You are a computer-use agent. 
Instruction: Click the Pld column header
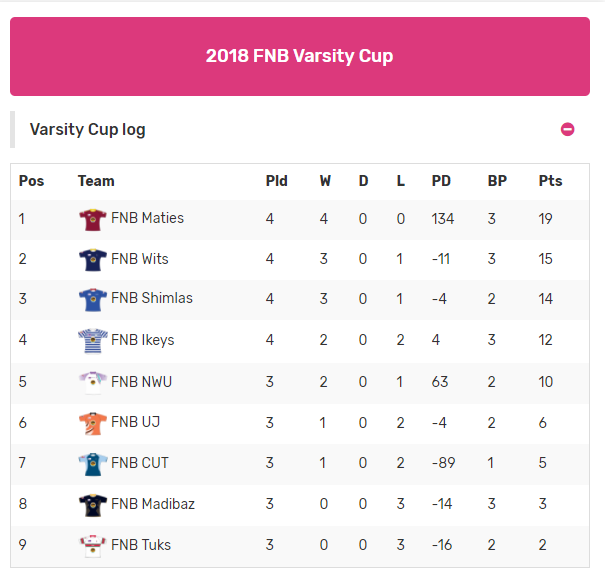tap(276, 181)
